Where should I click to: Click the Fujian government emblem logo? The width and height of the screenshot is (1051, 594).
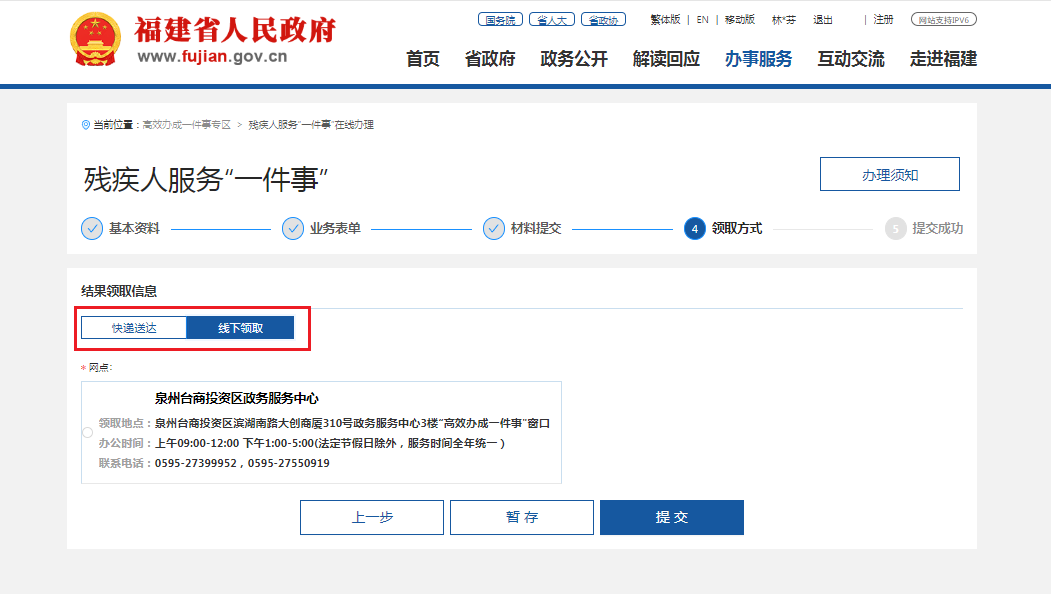click(x=95, y=40)
